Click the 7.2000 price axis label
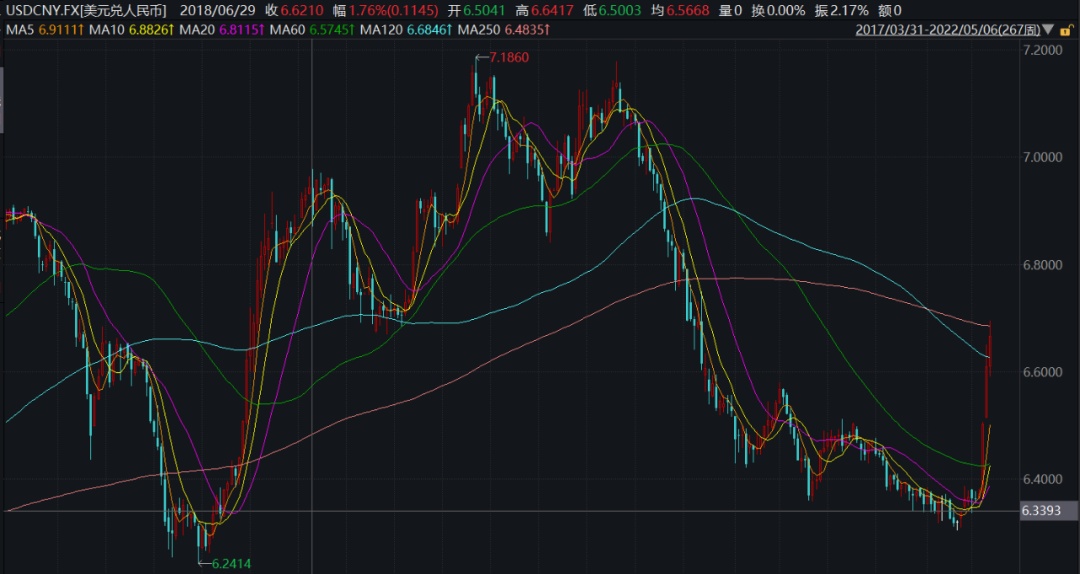The height and width of the screenshot is (574, 1080). coord(1041,50)
